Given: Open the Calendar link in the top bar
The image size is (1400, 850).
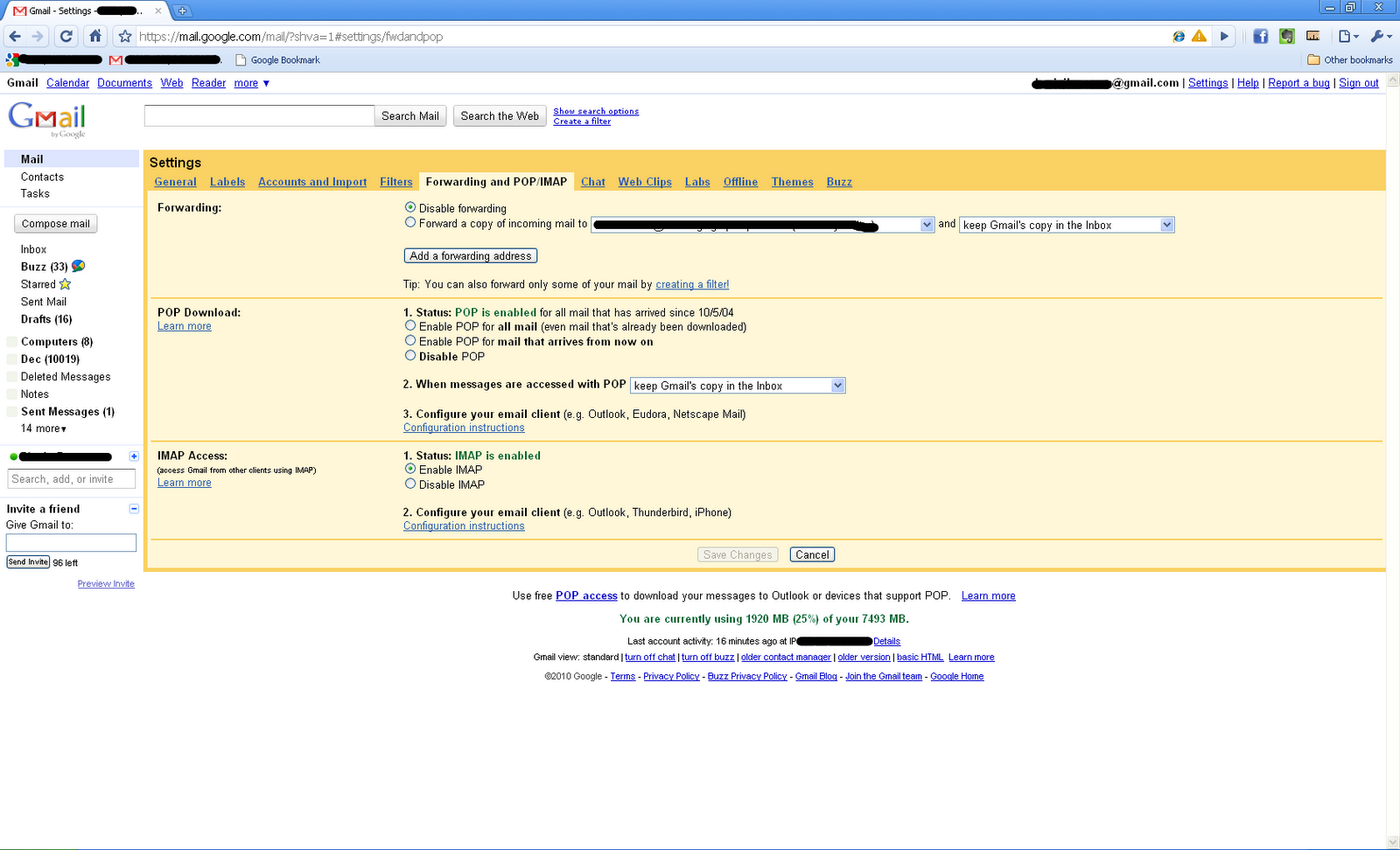Looking at the screenshot, I should pos(67,83).
